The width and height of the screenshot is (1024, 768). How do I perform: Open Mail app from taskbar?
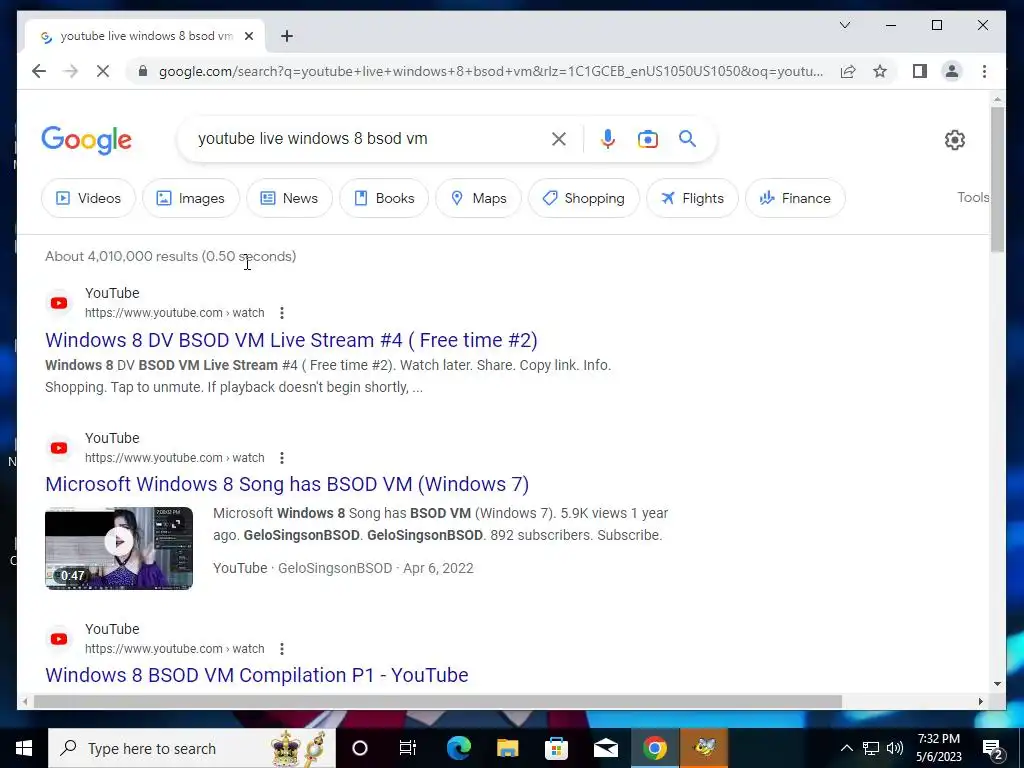pyautogui.click(x=605, y=748)
